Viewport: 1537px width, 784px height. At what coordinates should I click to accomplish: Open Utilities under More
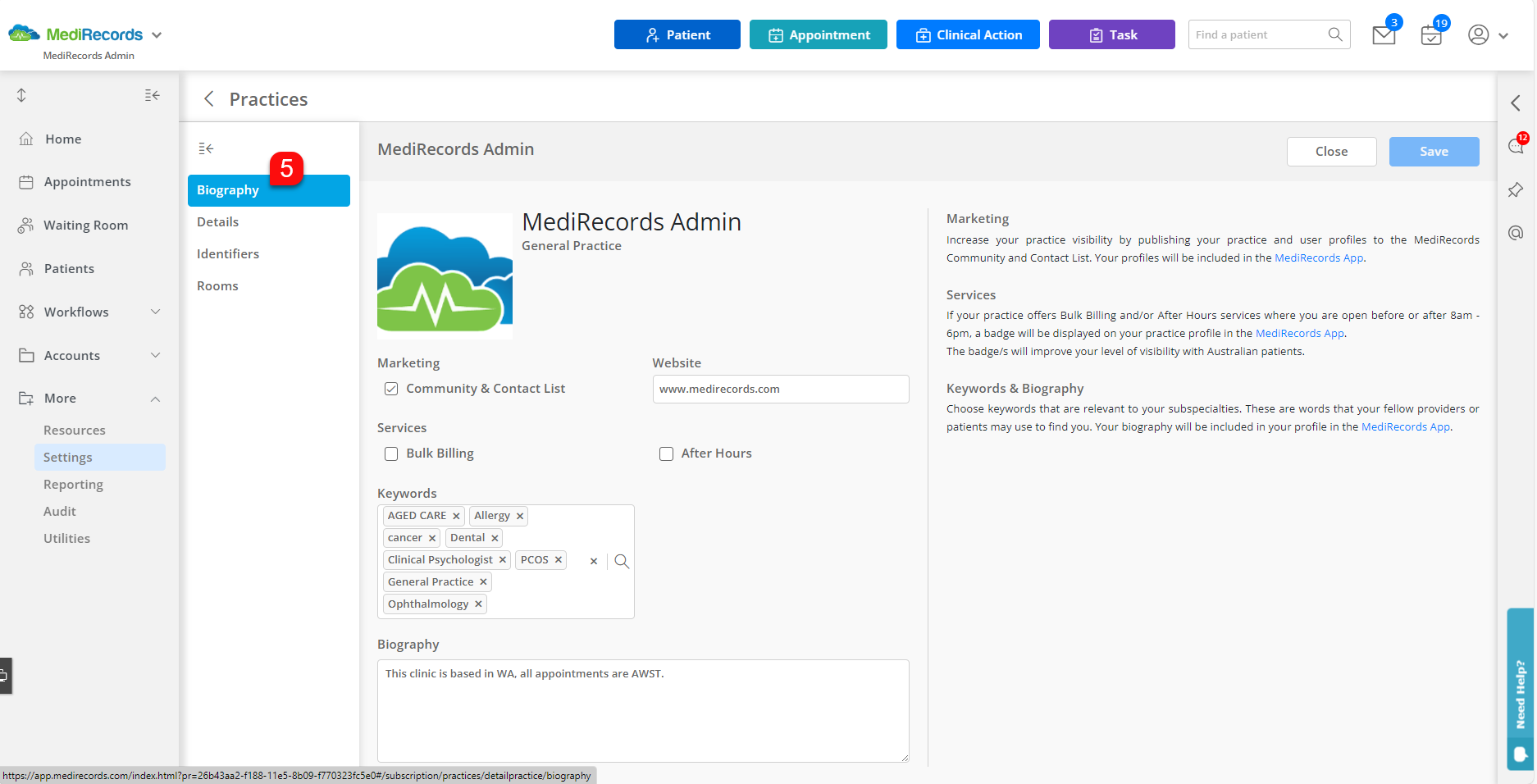pos(66,539)
